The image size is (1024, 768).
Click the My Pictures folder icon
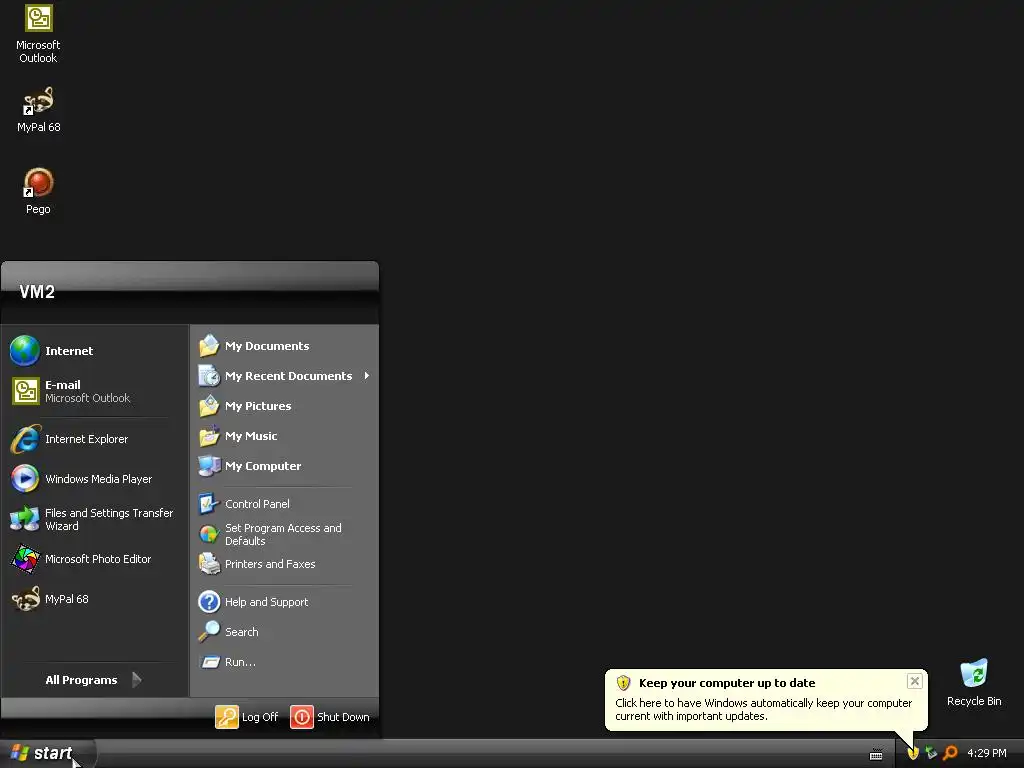(209, 406)
